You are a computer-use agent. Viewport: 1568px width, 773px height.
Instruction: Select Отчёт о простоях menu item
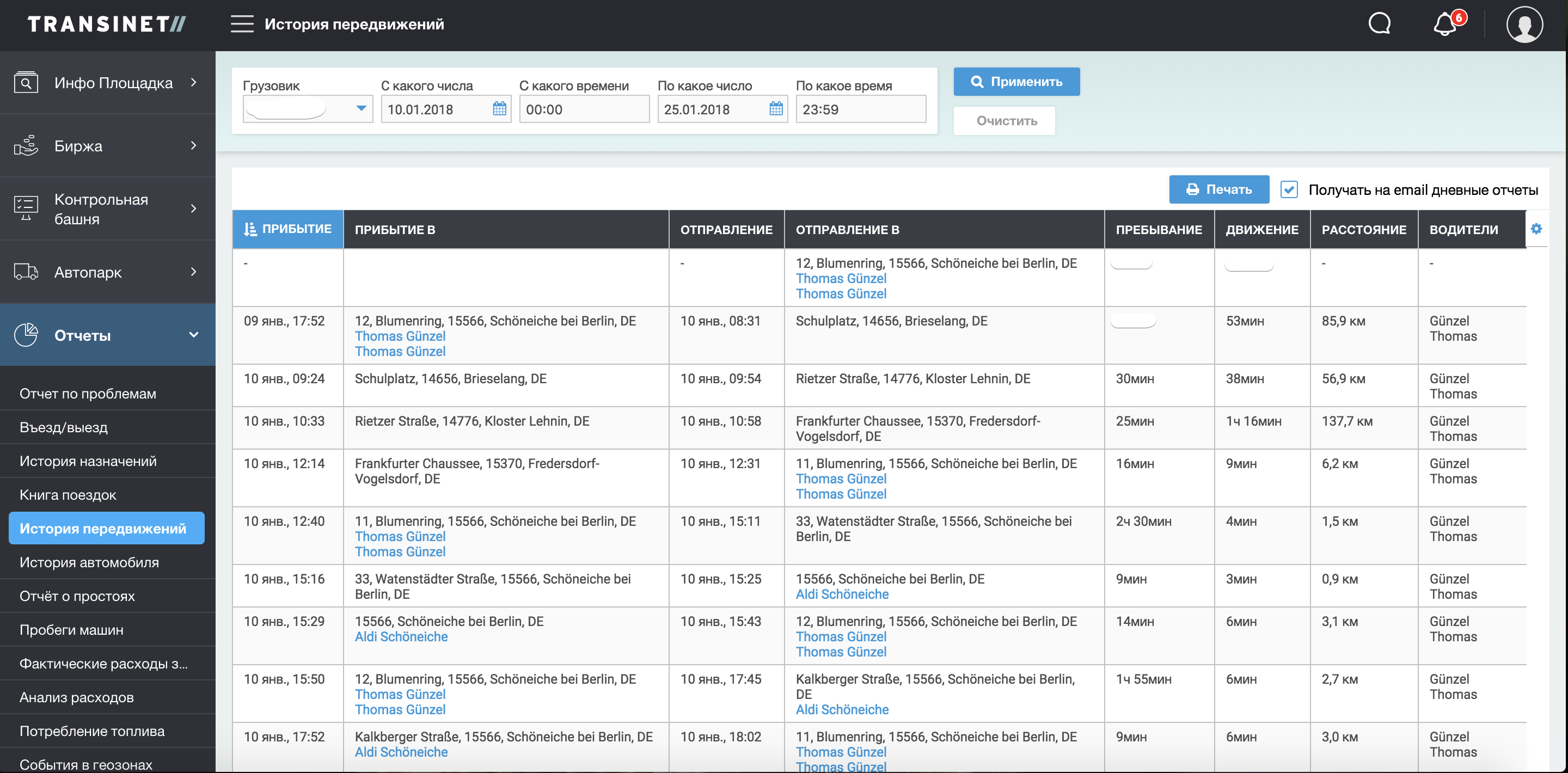77,596
